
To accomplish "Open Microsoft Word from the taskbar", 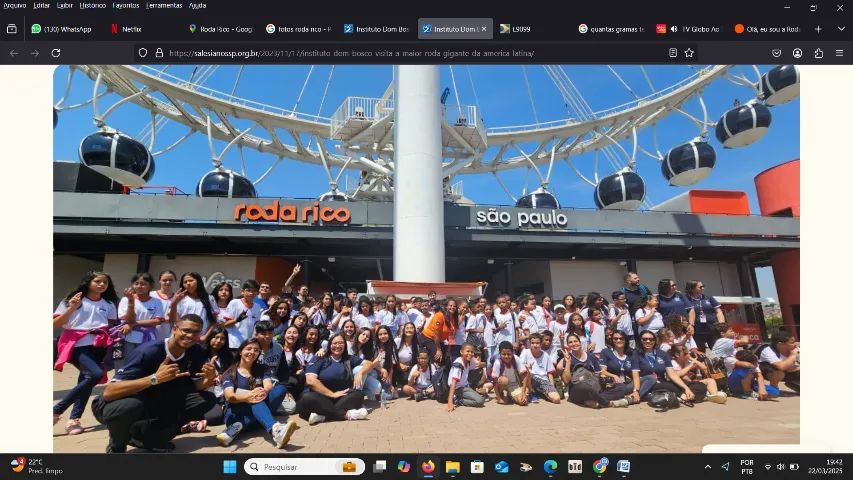I will 623,467.
